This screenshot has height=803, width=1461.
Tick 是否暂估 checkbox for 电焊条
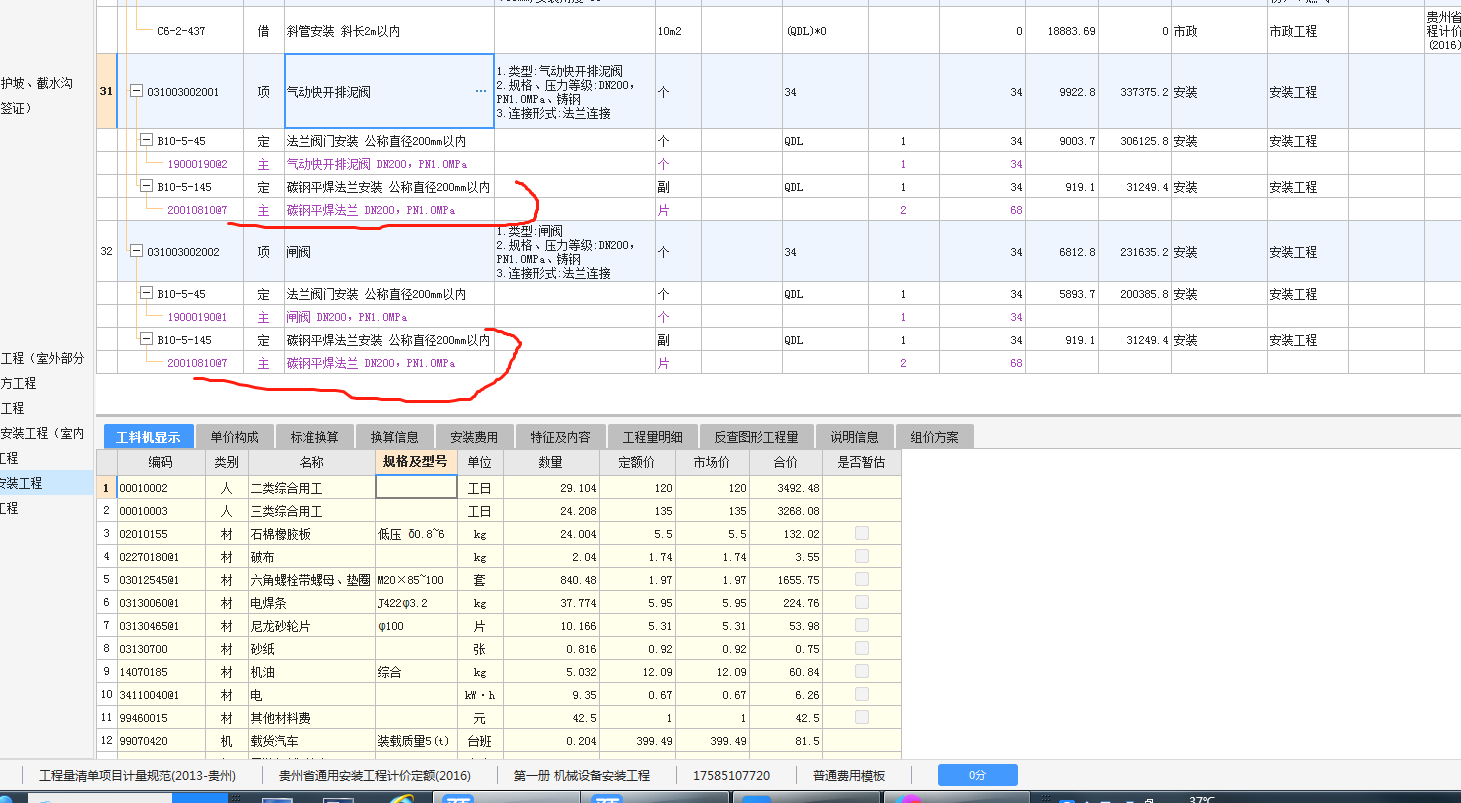[x=861, y=602]
